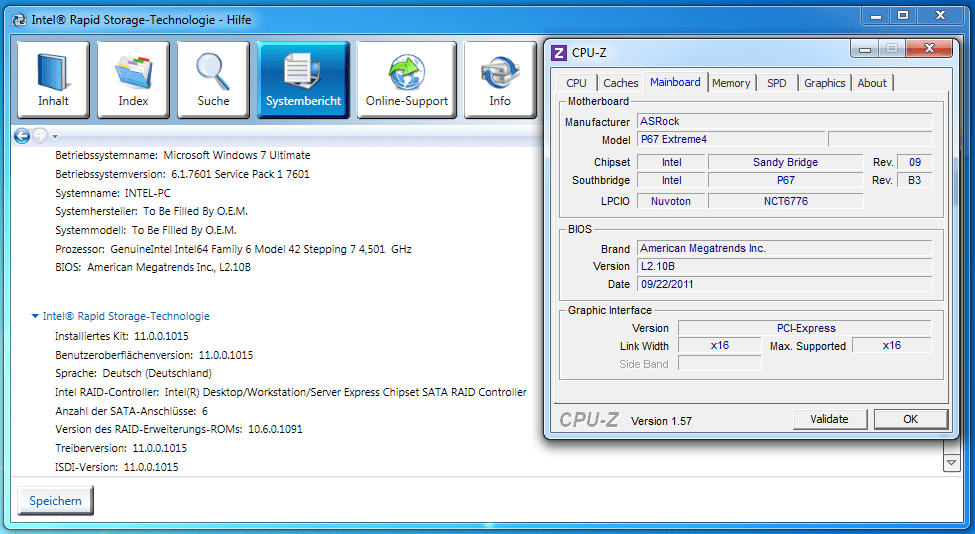The image size is (975, 534).
Task: Click 'Betriebssystemname: Microsoft Windows 7 Ultimate' line
Action: (183, 155)
